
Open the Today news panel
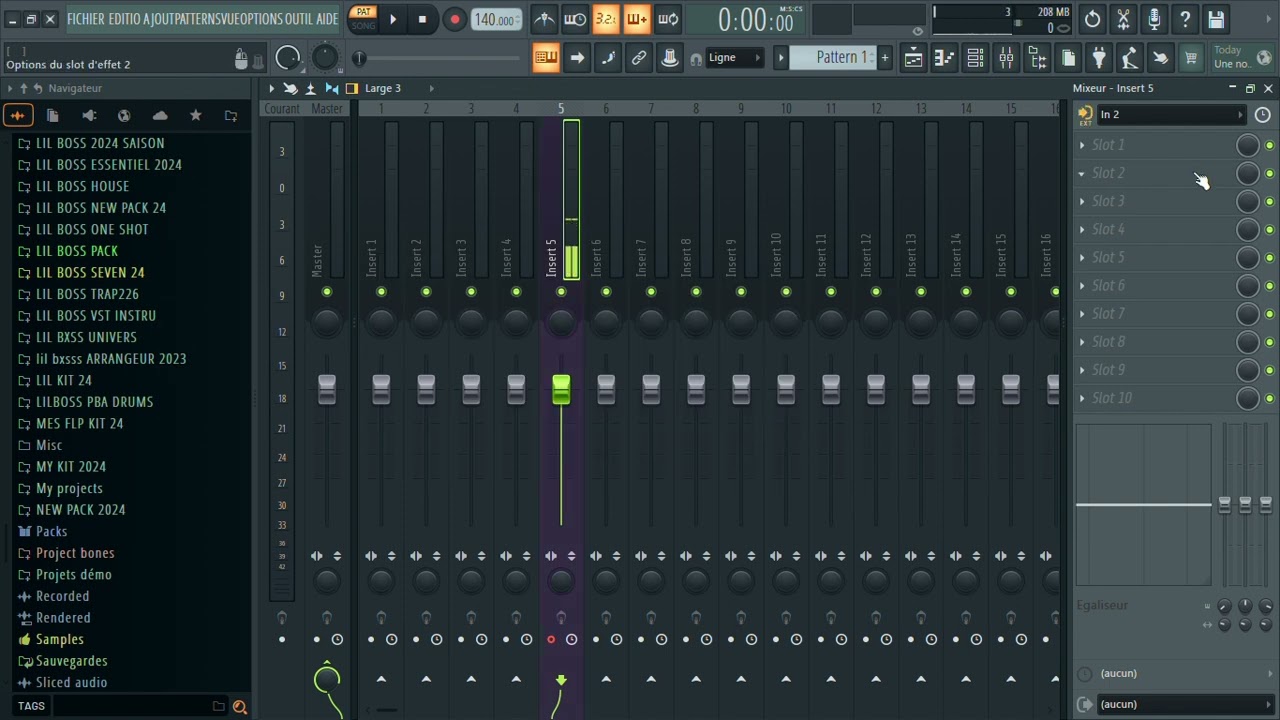tap(1242, 57)
